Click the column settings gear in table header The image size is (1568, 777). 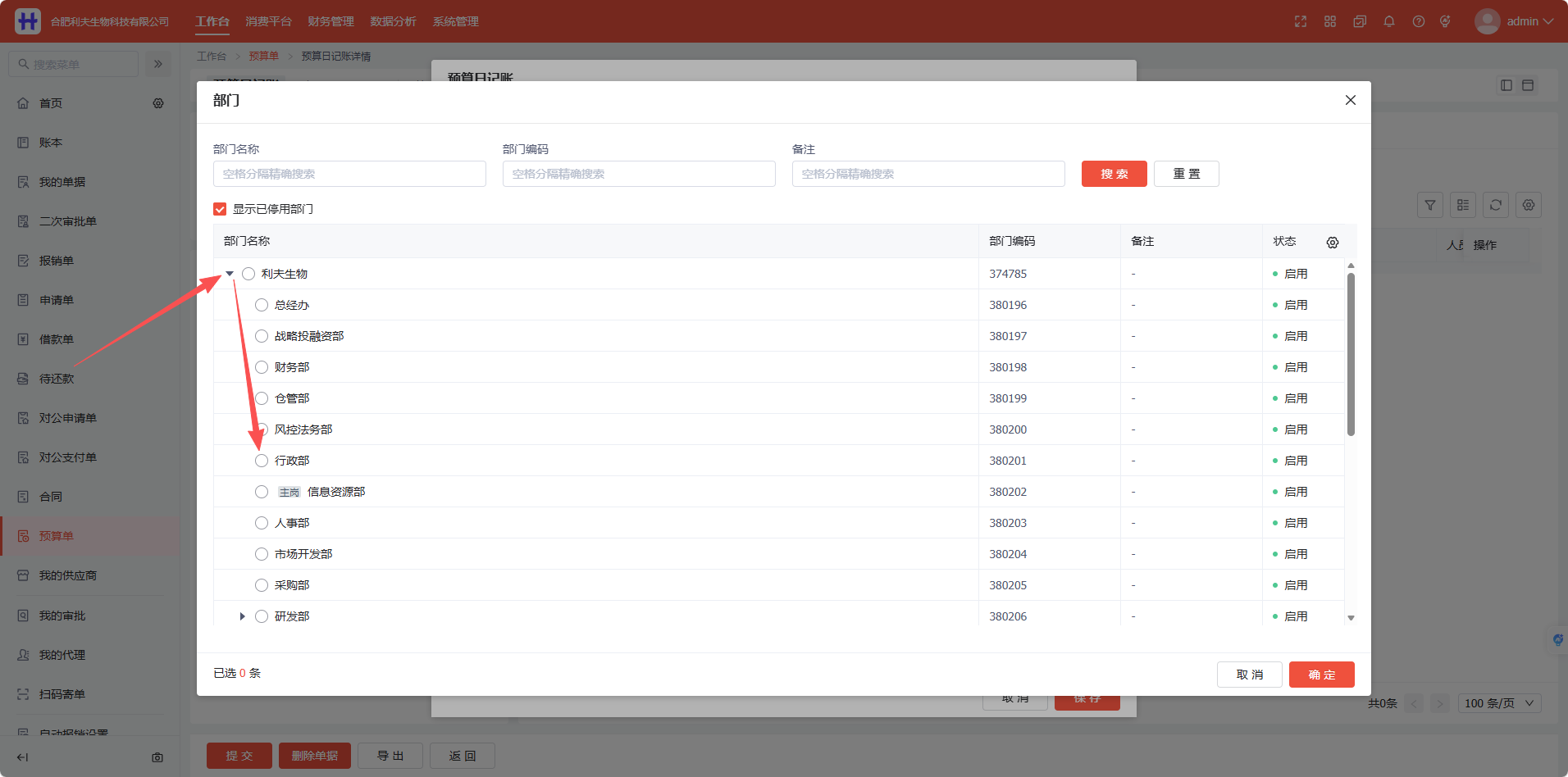[x=1333, y=243]
